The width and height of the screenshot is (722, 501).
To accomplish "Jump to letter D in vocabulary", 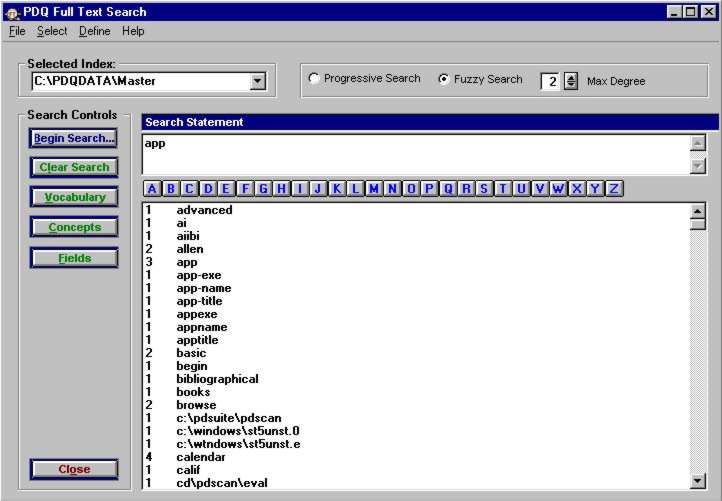I will [208, 188].
